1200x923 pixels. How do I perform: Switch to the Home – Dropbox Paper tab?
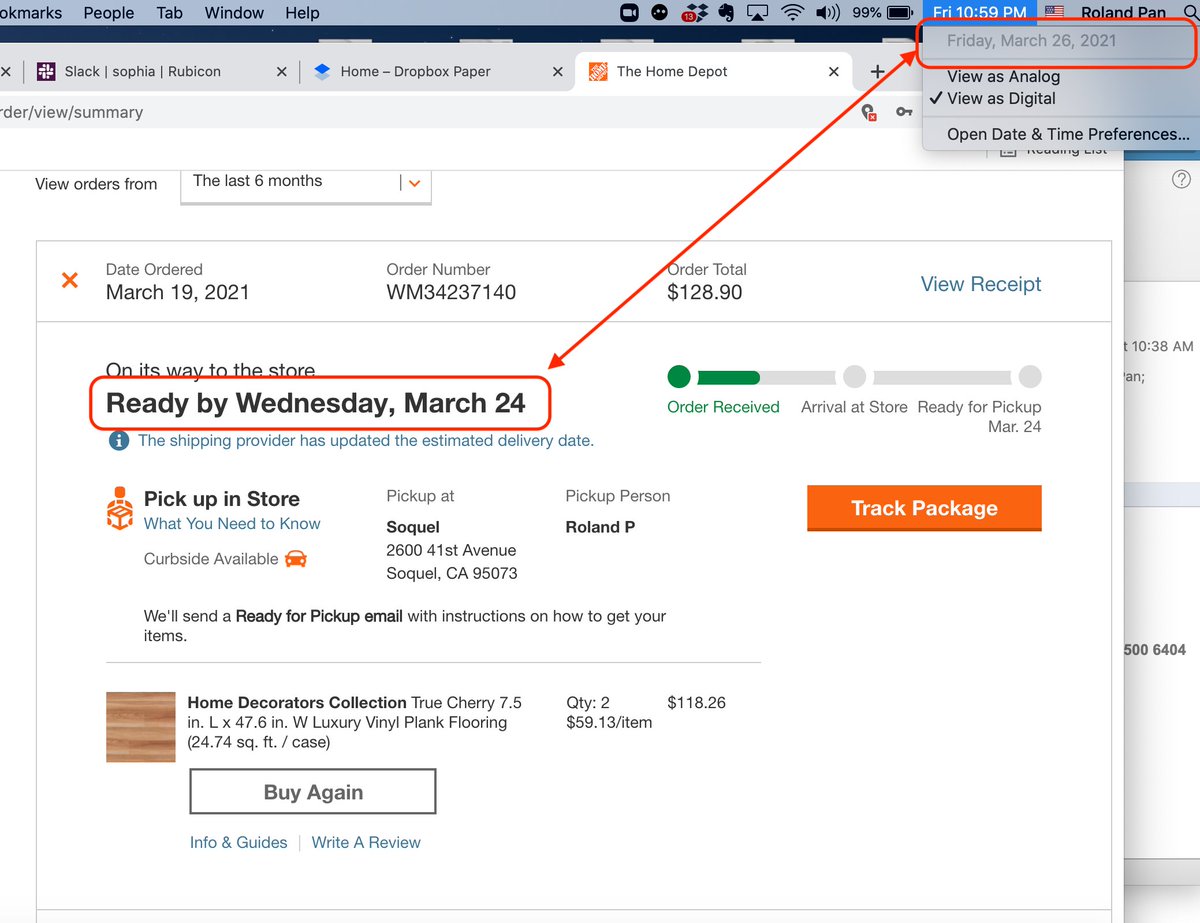pyautogui.click(x=436, y=71)
